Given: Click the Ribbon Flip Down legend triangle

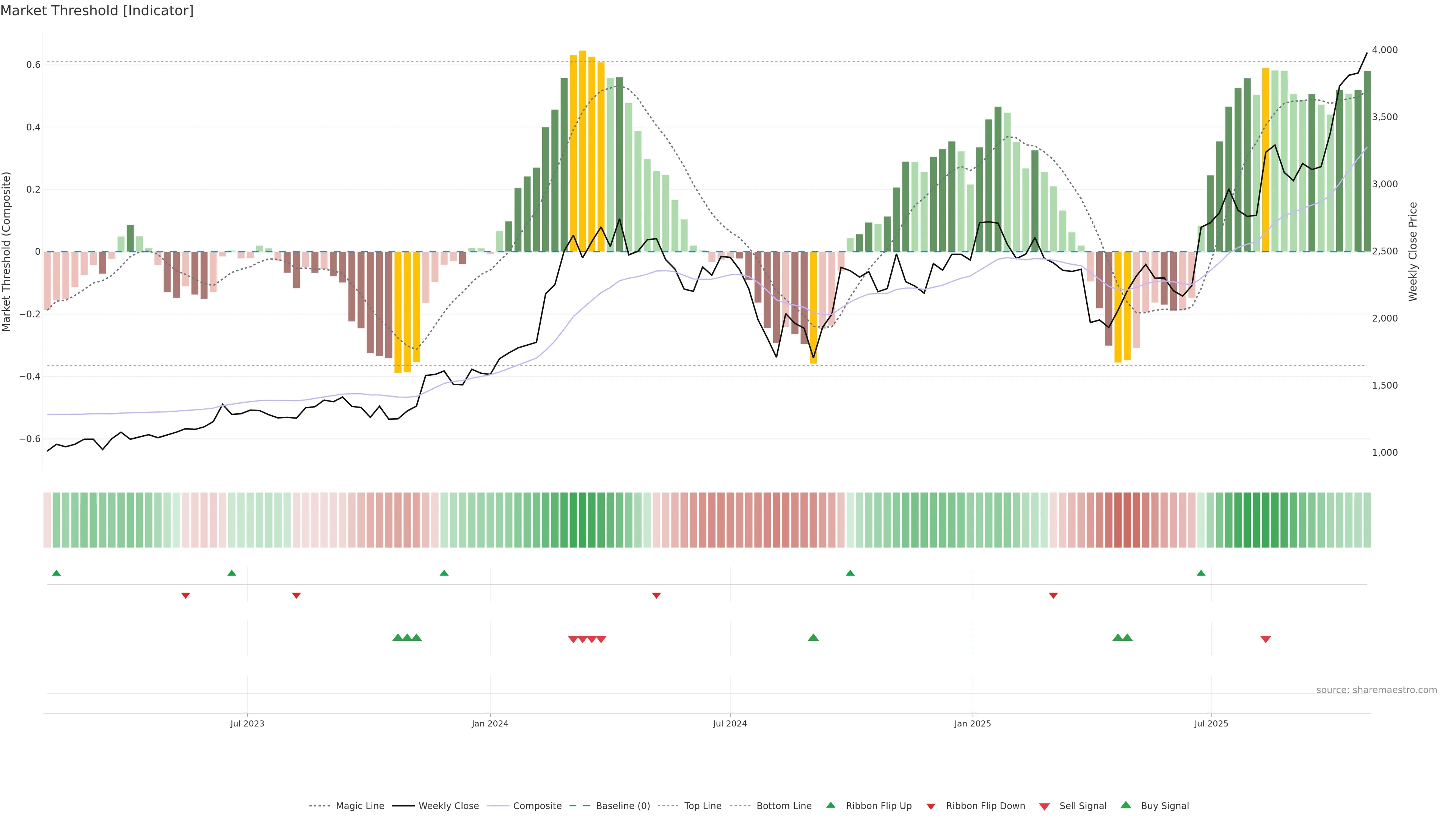Looking at the screenshot, I should (931, 806).
